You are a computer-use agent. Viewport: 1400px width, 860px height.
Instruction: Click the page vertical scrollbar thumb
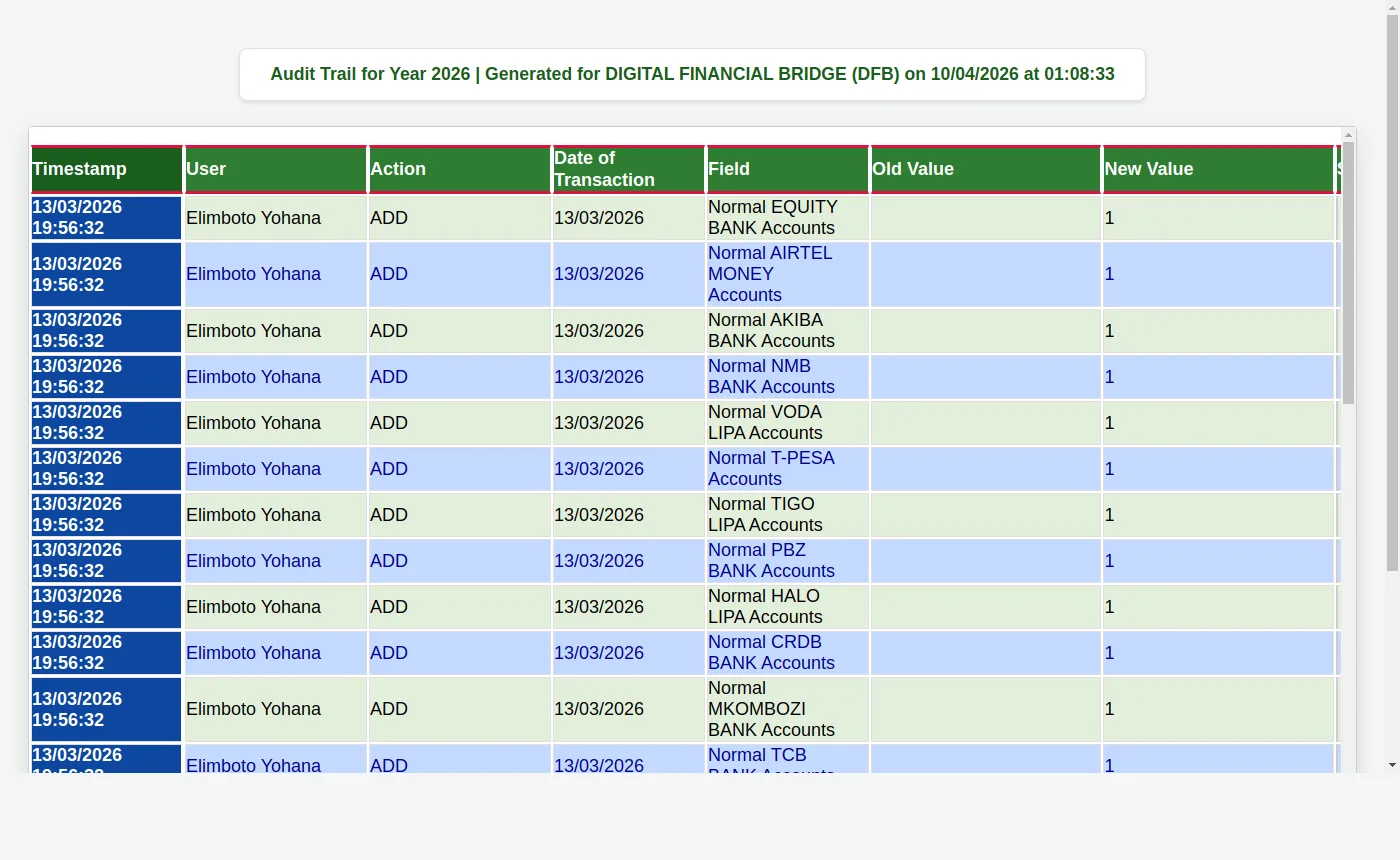click(1392, 294)
